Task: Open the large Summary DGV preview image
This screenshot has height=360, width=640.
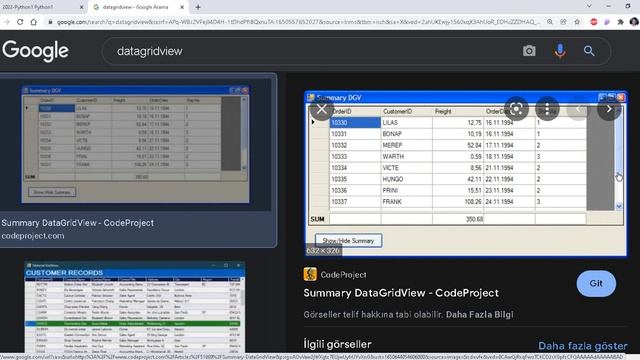Action: click(x=466, y=174)
